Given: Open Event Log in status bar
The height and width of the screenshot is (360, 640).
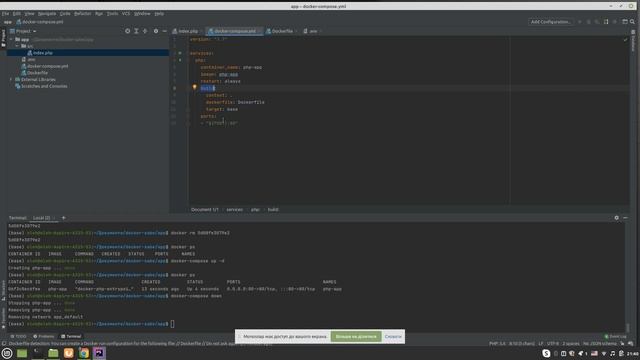Looking at the screenshot, I should pos(616,336).
